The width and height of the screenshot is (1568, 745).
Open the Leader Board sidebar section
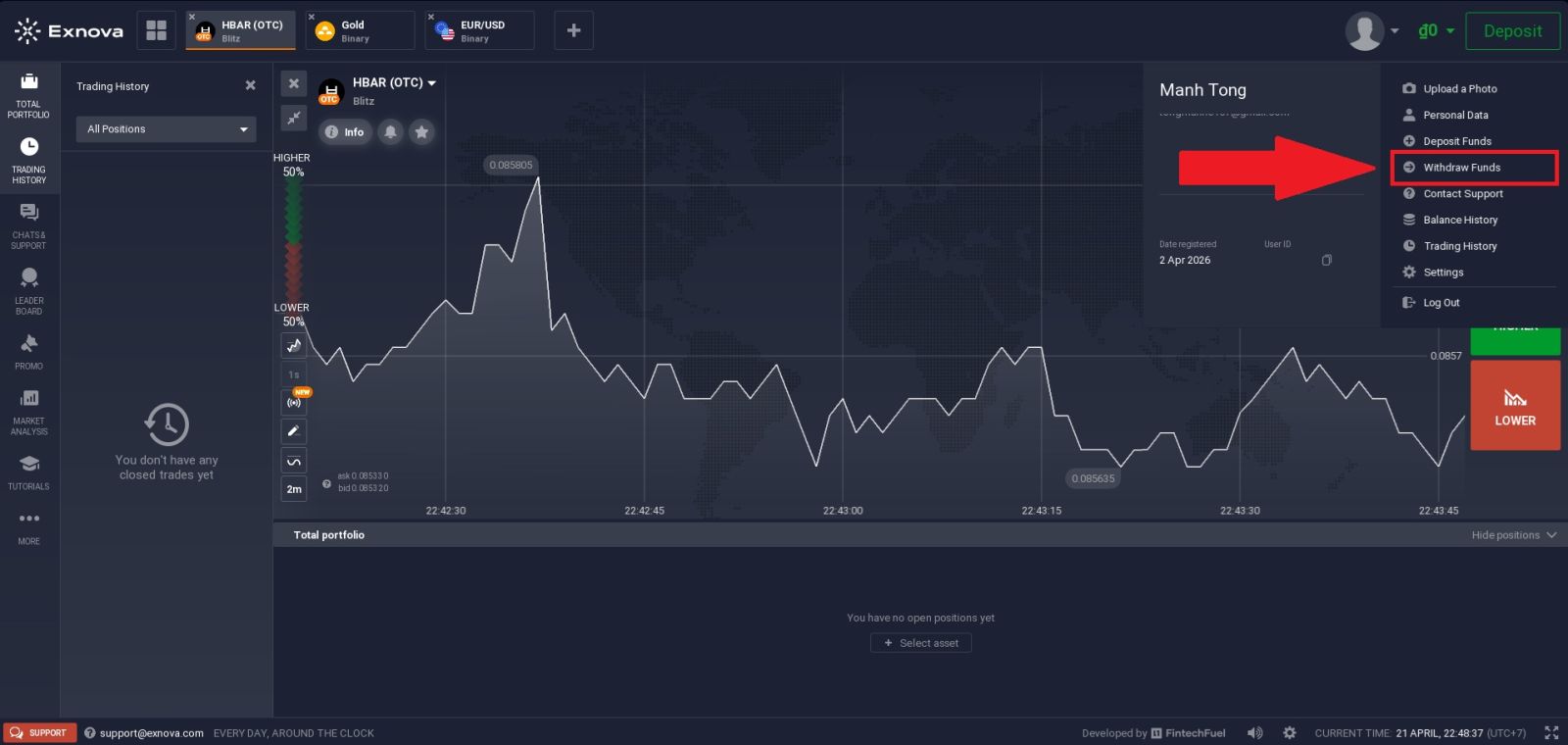pos(28,291)
